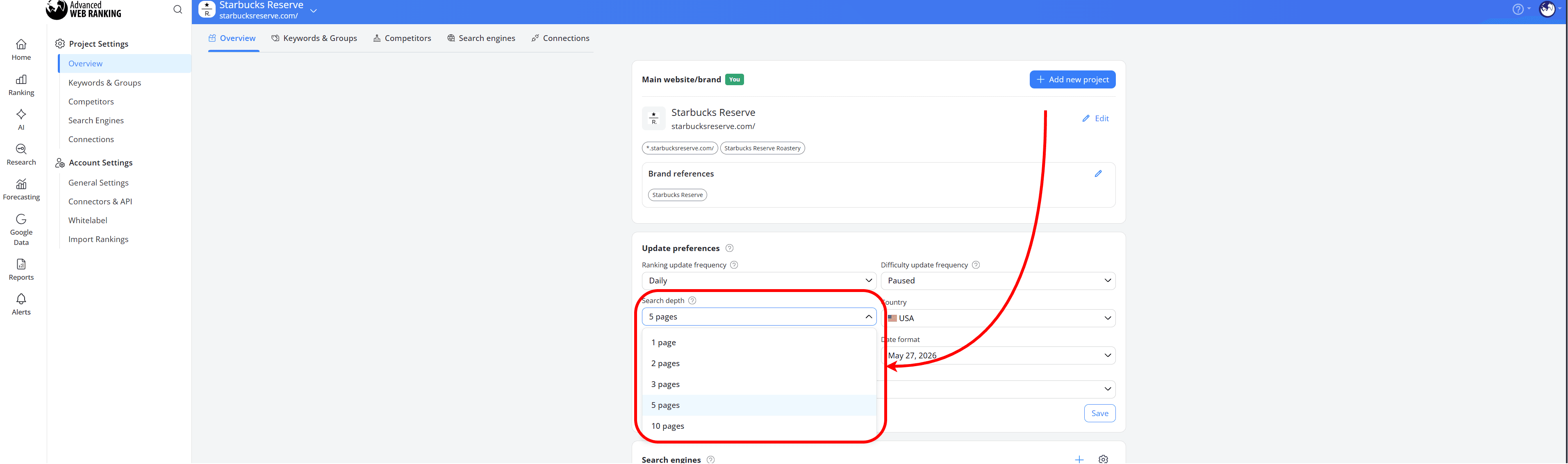
Task: Click the *.starbucksreserve.com/ tag
Action: [x=680, y=148]
